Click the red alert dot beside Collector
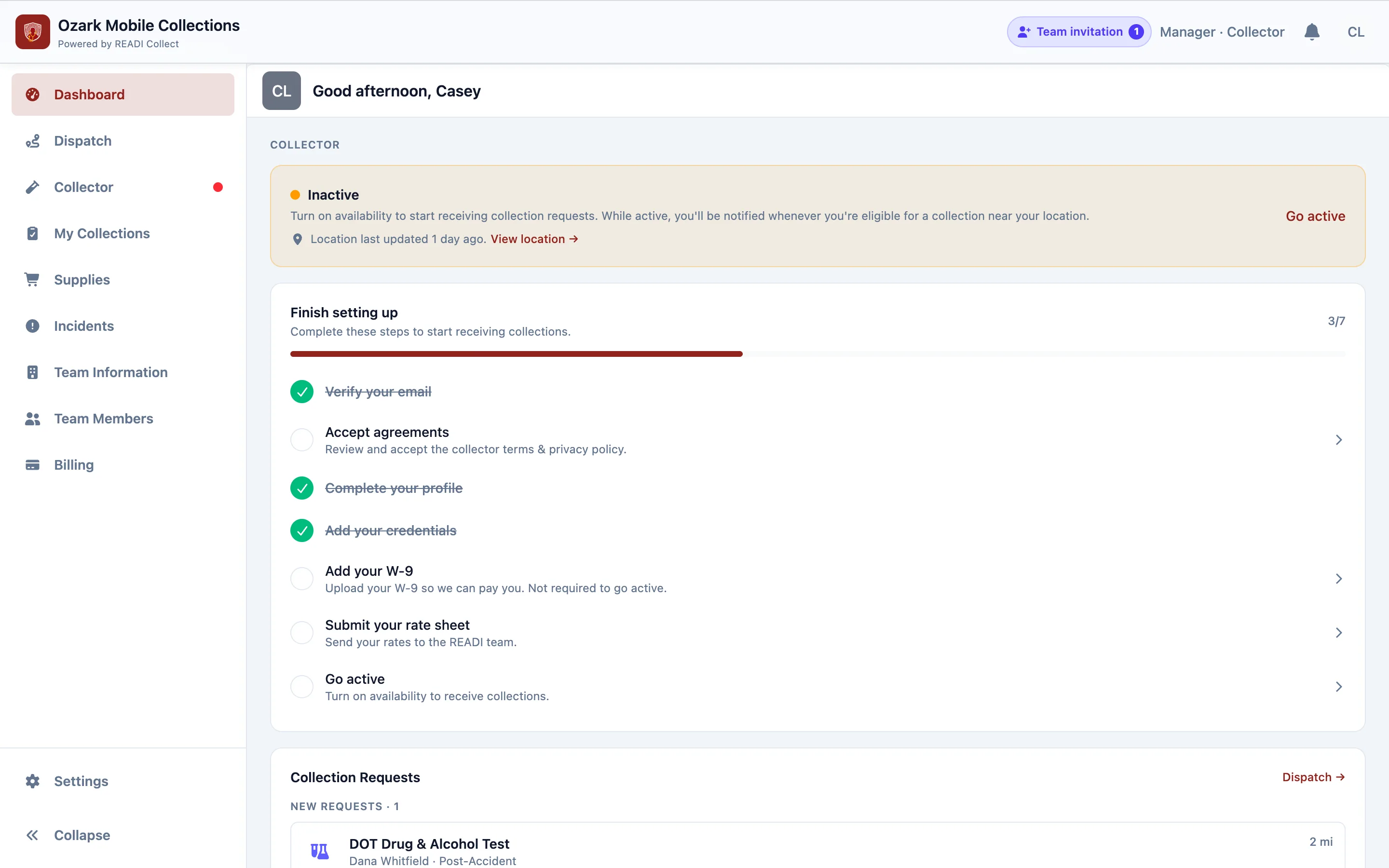 (x=218, y=187)
